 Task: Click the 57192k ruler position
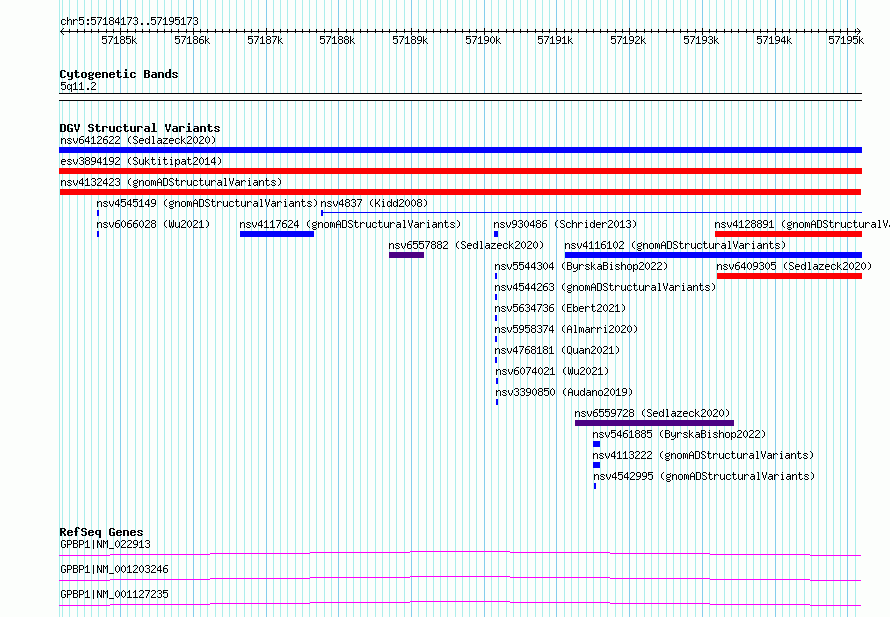pos(628,40)
